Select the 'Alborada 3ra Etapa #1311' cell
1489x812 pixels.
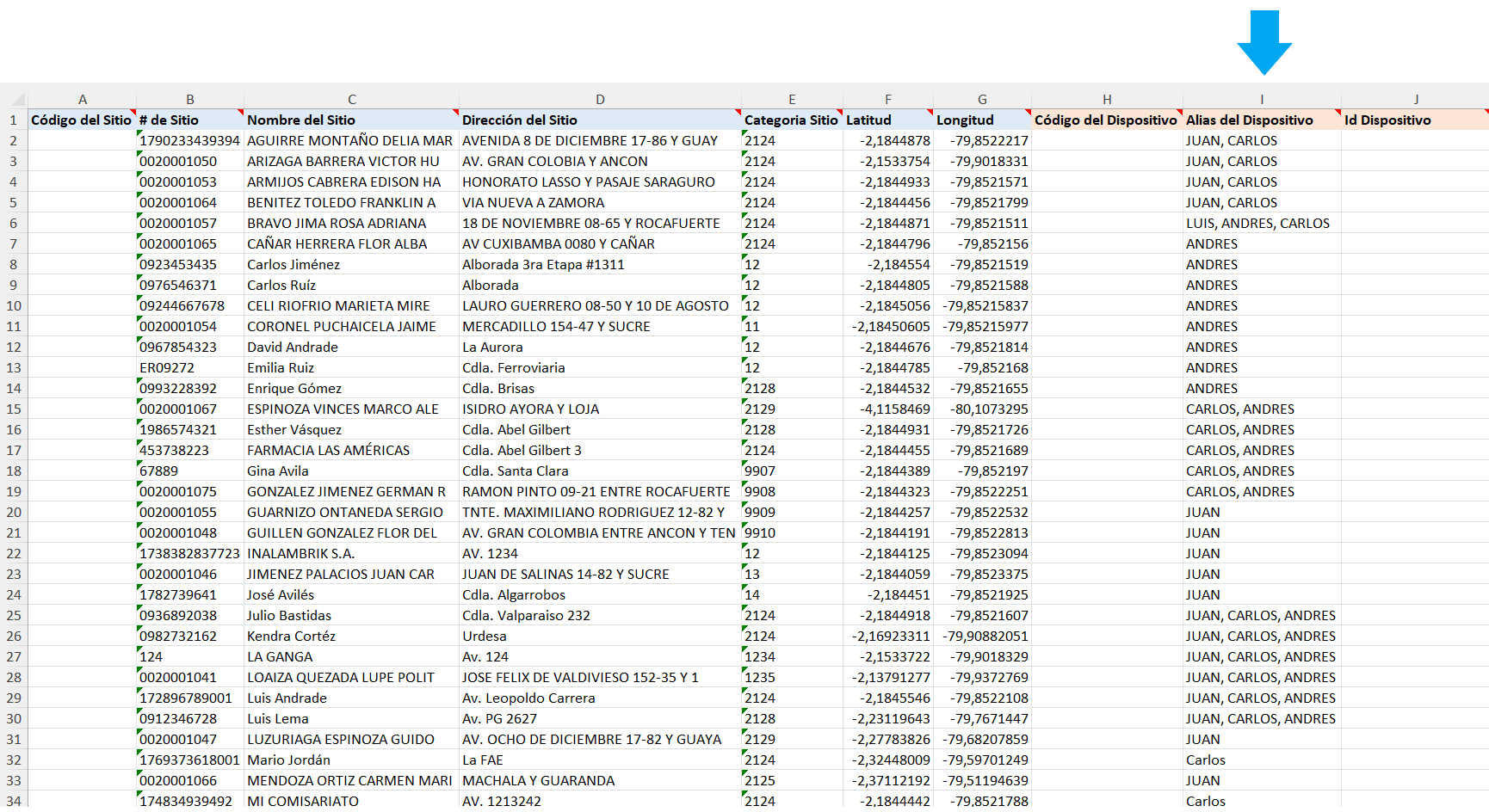point(600,264)
